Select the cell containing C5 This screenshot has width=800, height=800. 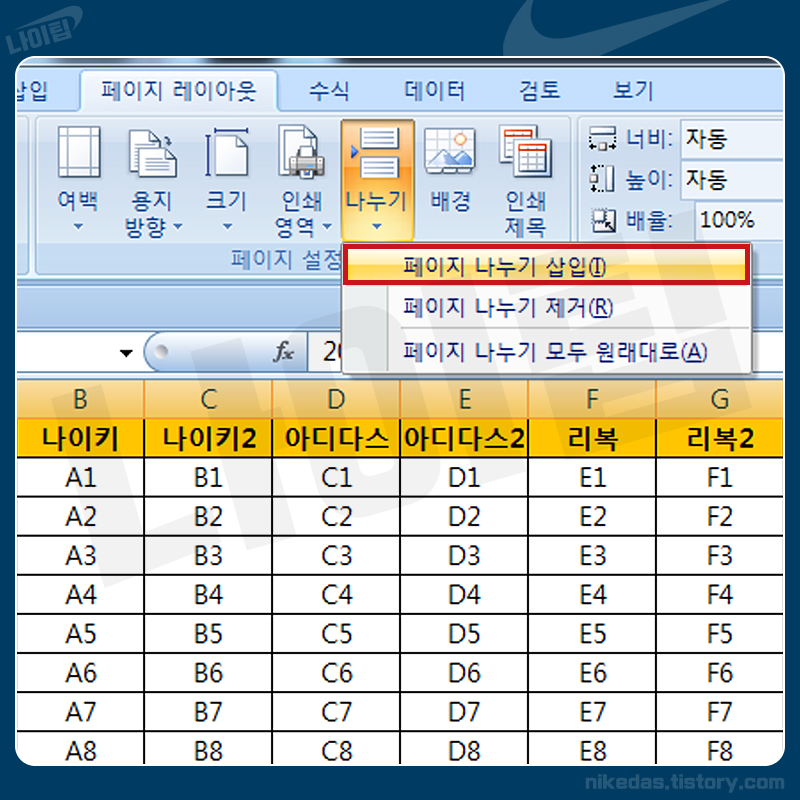tap(336, 634)
